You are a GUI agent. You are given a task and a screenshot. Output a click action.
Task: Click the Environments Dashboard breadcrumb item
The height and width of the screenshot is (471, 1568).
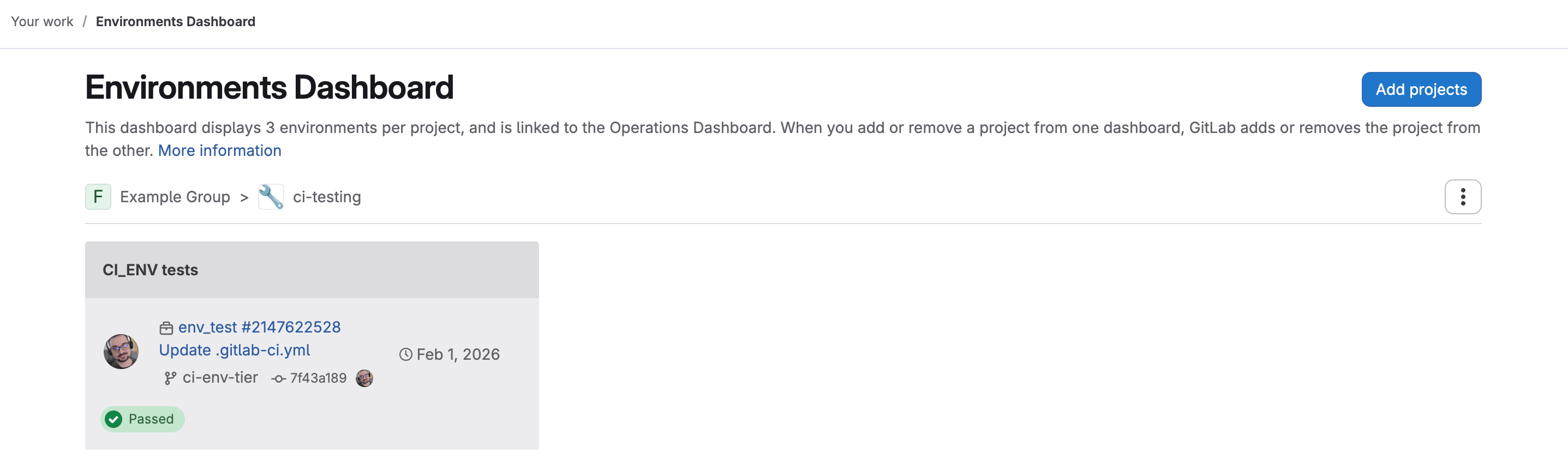coord(175,21)
